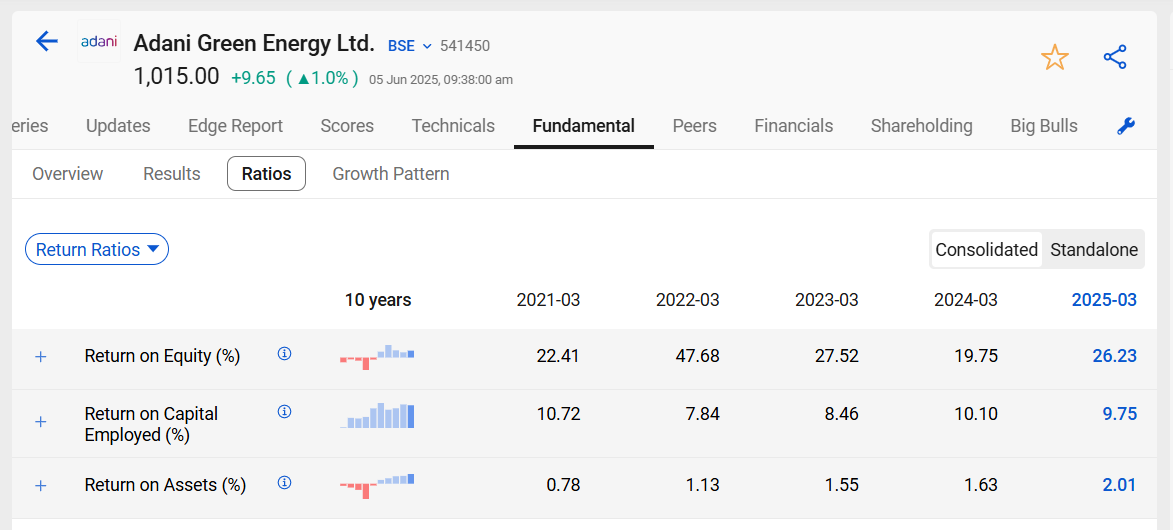
Task: Expand the Return on Equity row
Action: [41, 356]
